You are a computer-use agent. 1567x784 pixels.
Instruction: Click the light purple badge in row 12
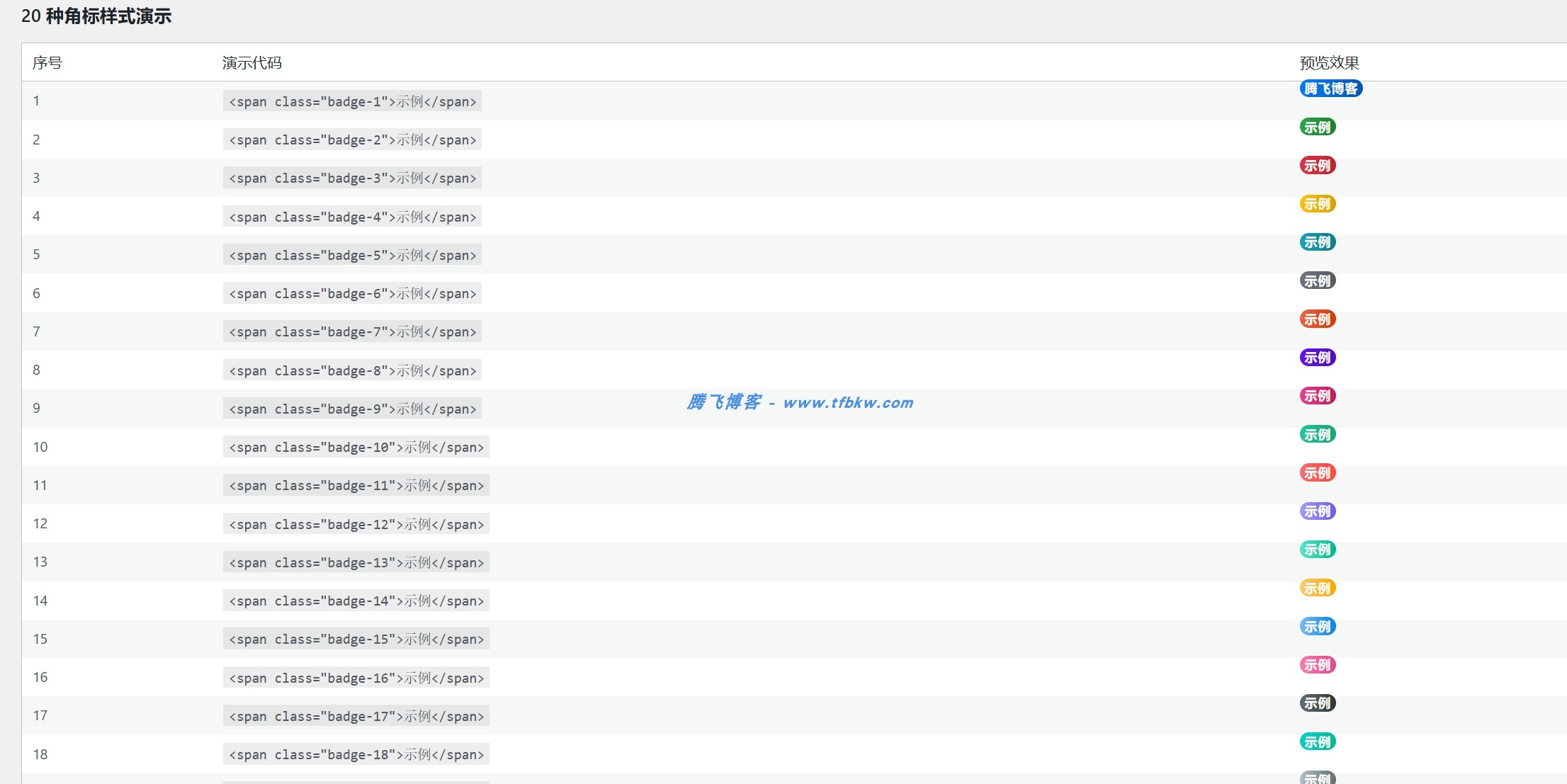tap(1317, 511)
